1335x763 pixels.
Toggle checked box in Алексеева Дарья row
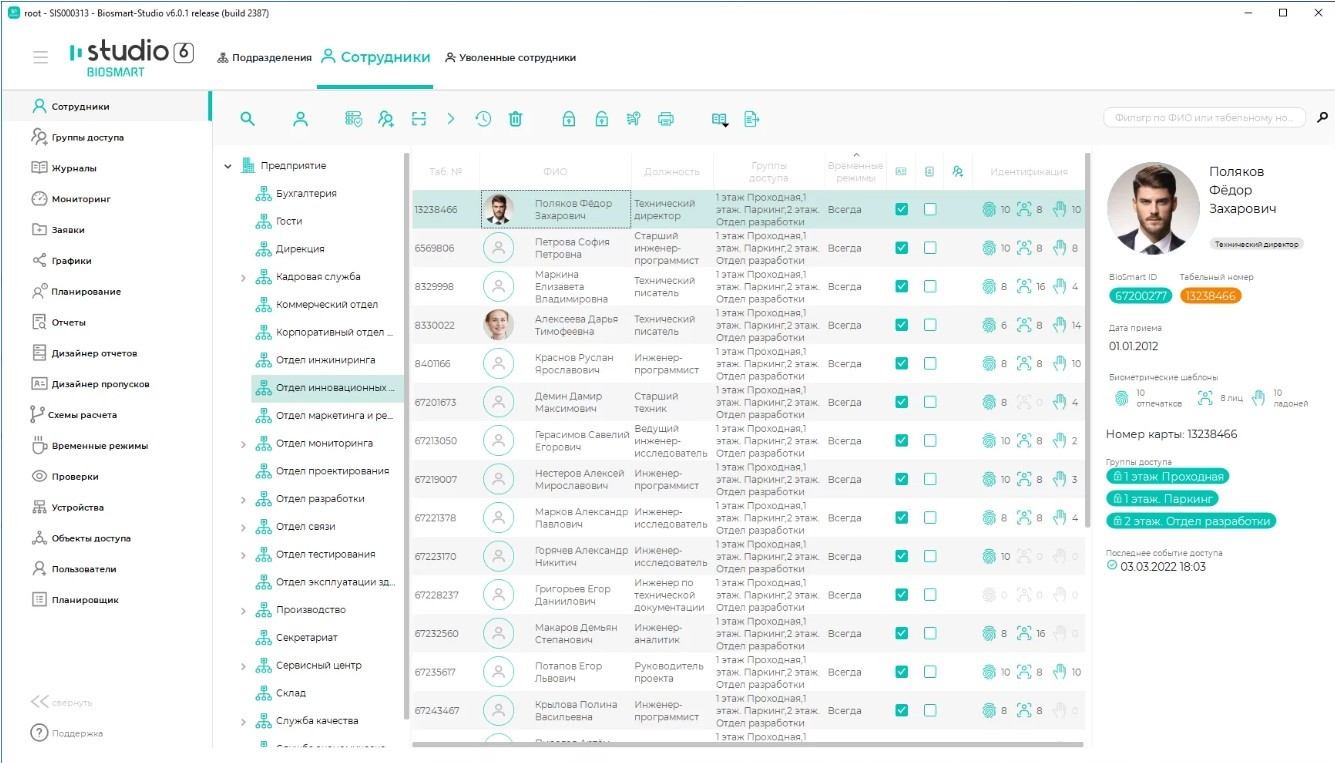pyautogui.click(x=901, y=325)
